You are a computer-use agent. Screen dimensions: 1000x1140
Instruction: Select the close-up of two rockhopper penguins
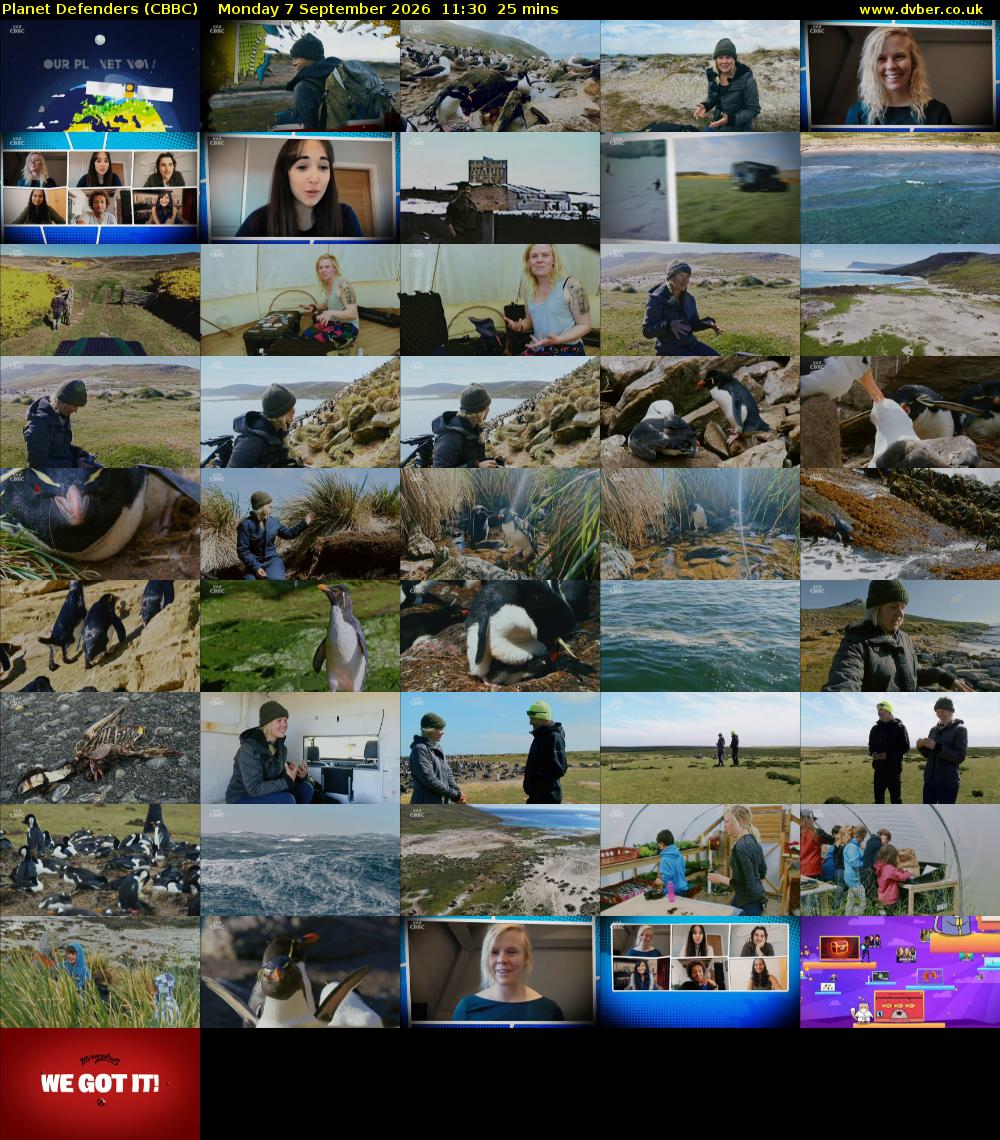(x=300, y=971)
